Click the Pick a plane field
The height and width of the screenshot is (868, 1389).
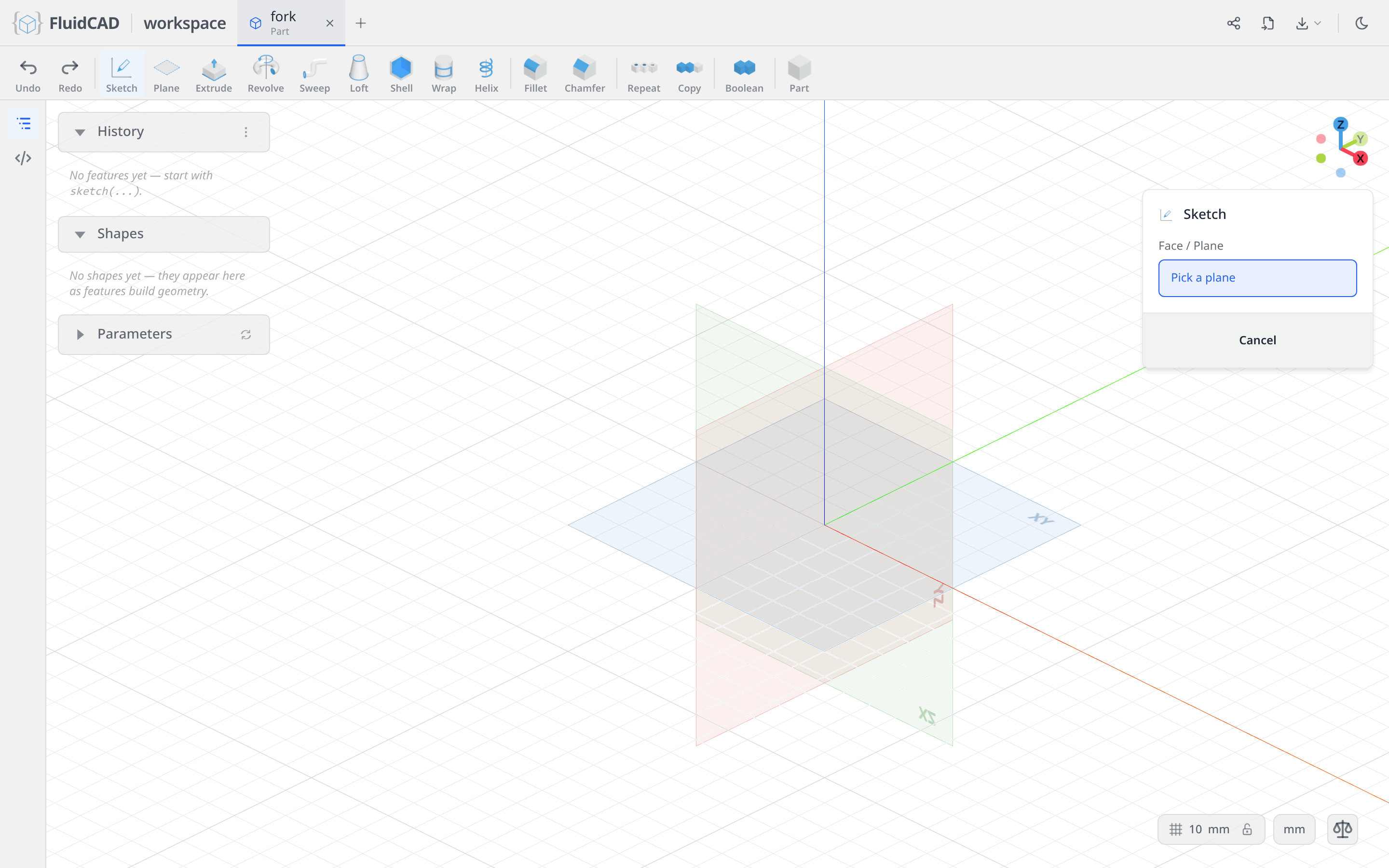click(1257, 278)
